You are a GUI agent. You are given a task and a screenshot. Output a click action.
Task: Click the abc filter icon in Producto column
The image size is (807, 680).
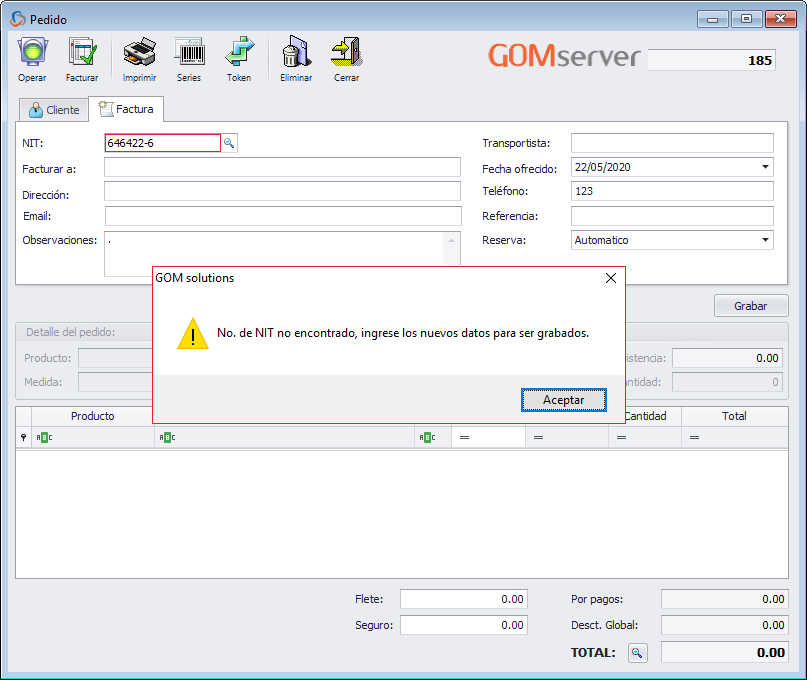tap(42, 436)
